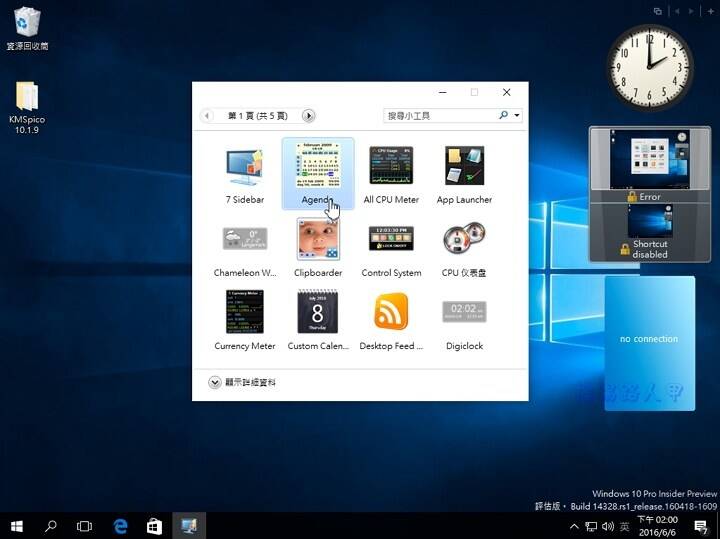
Task: Open the Windows Start menu
Action: pyautogui.click(x=17, y=526)
